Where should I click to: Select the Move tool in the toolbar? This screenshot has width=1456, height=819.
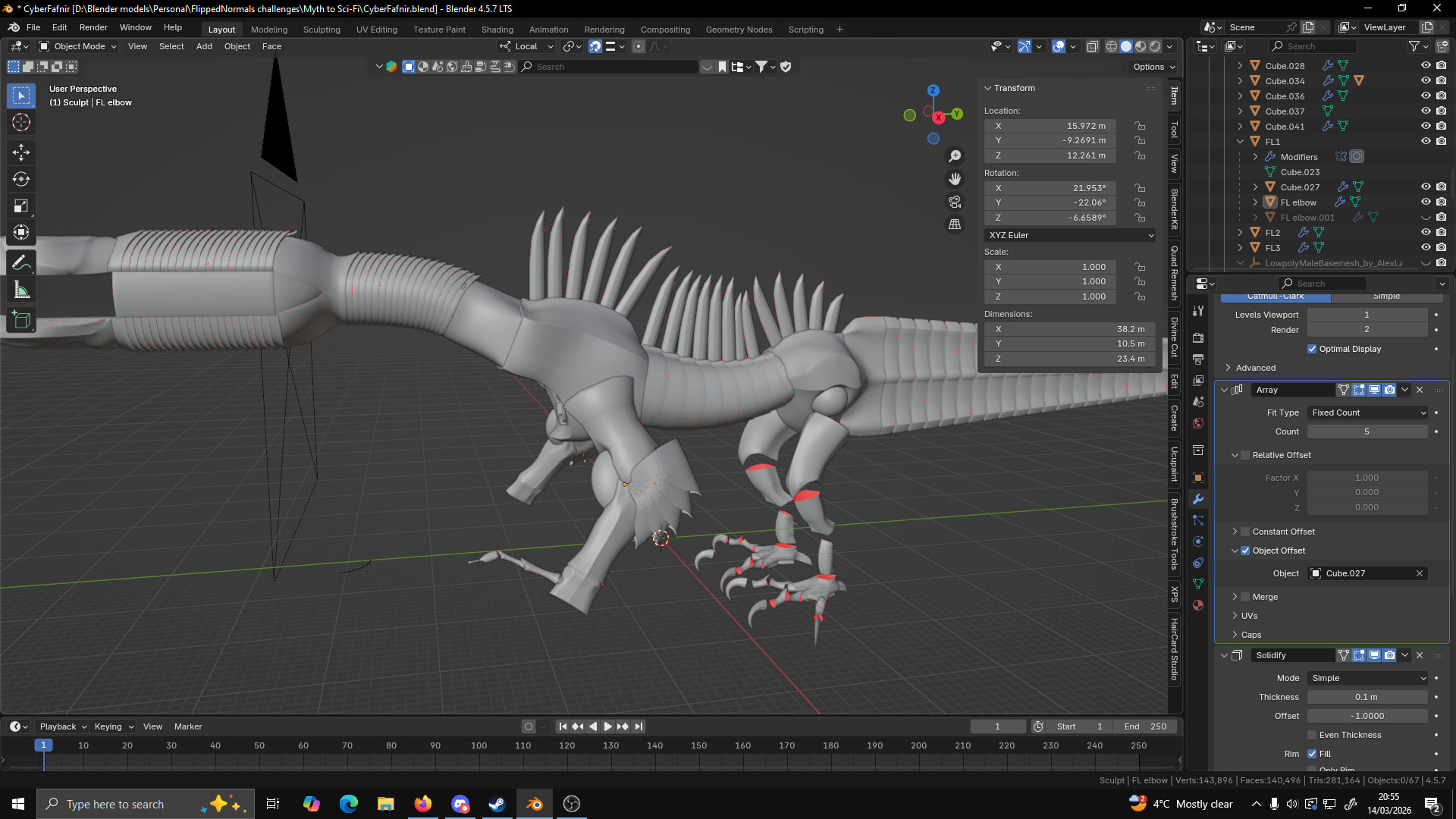(x=21, y=152)
